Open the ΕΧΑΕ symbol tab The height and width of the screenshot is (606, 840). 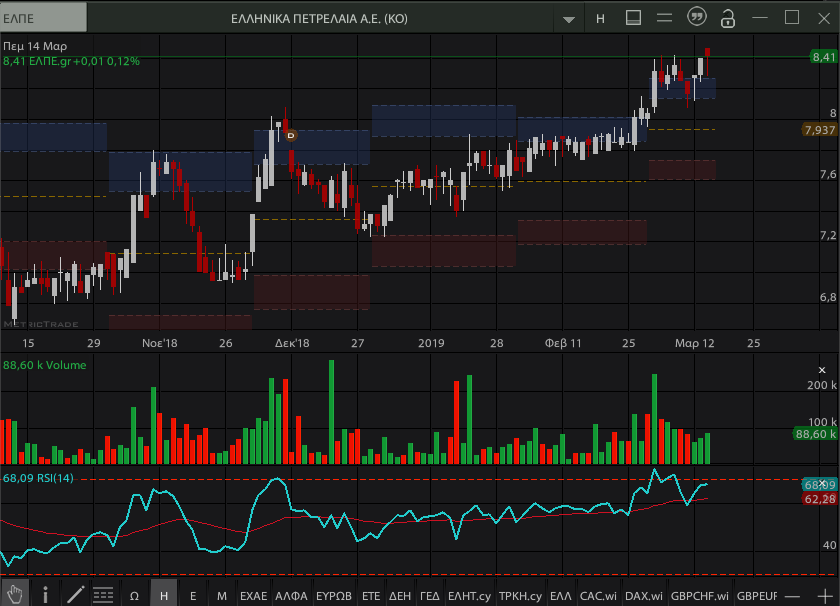click(253, 596)
